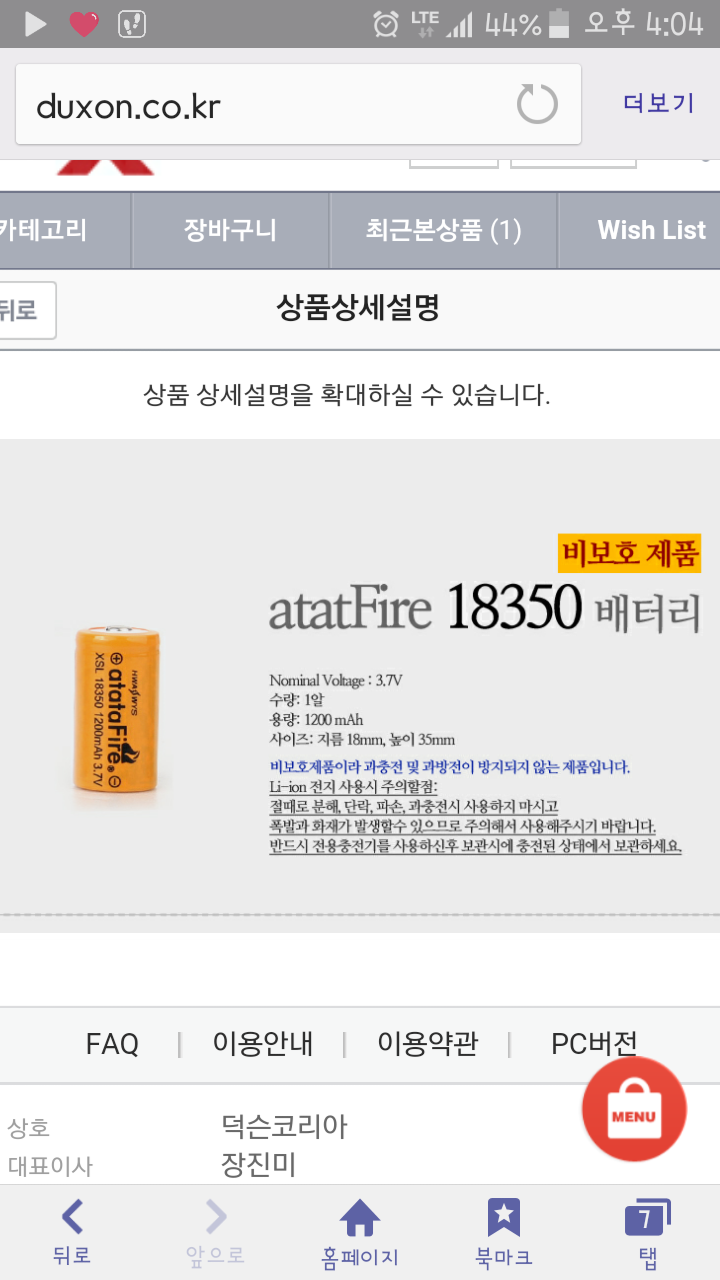Tap the footsteps pedometer status icon
This screenshot has width=720, height=1280.
132,24
